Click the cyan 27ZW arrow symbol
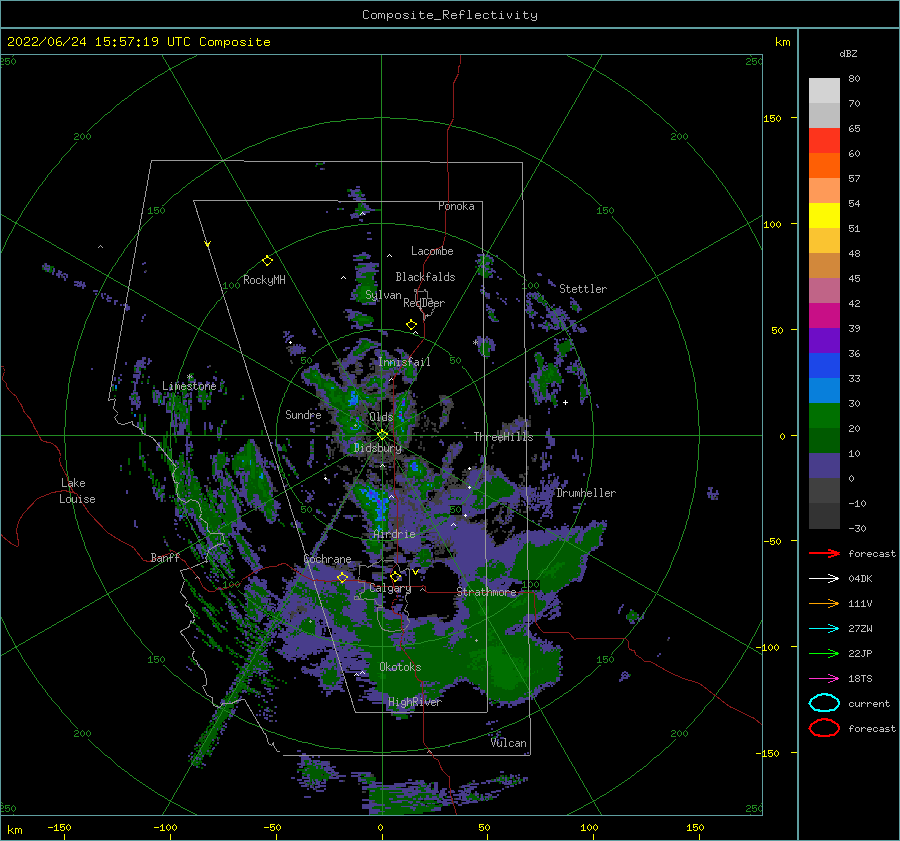 coord(824,629)
